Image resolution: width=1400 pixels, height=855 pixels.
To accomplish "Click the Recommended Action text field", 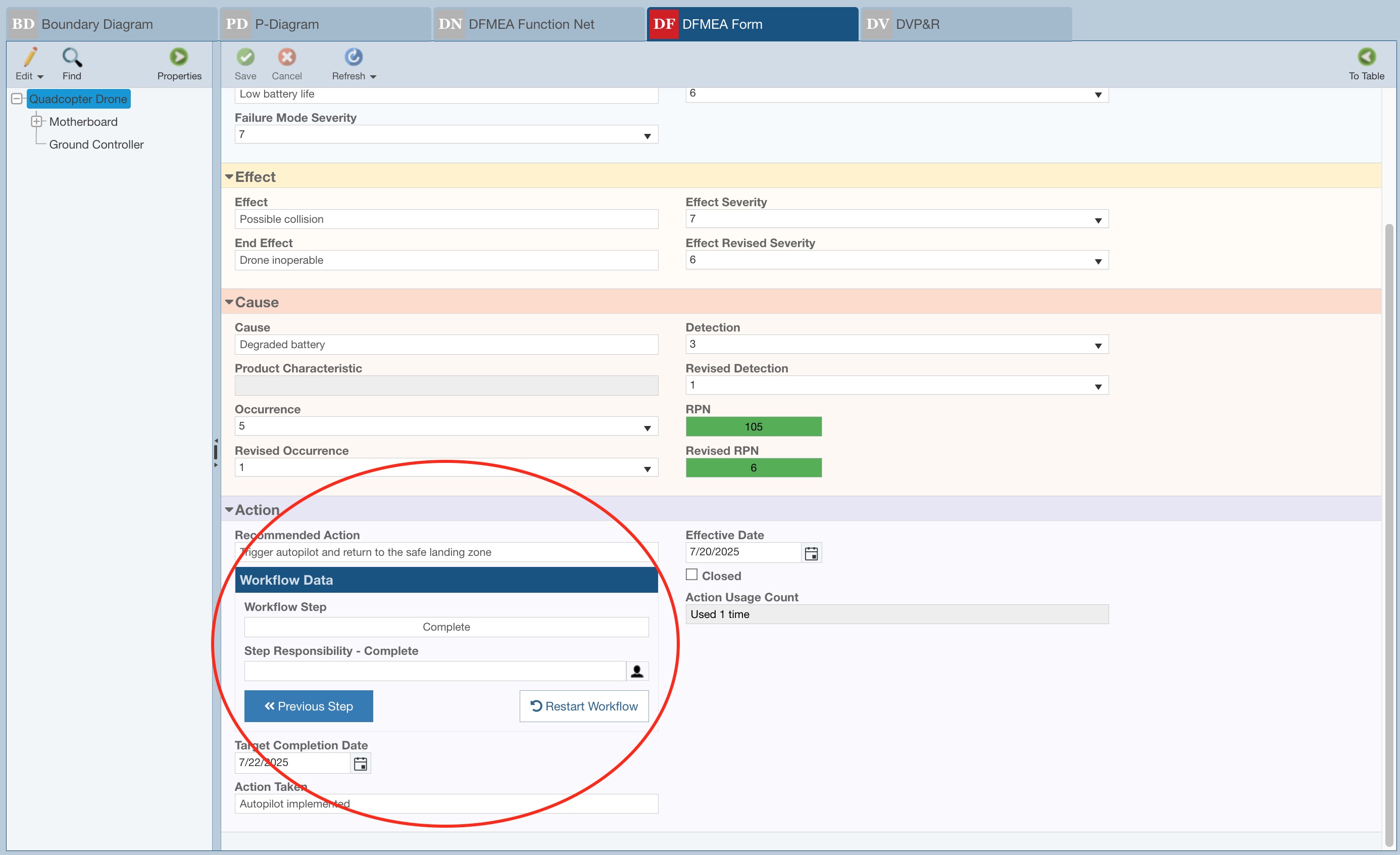I will point(446,551).
